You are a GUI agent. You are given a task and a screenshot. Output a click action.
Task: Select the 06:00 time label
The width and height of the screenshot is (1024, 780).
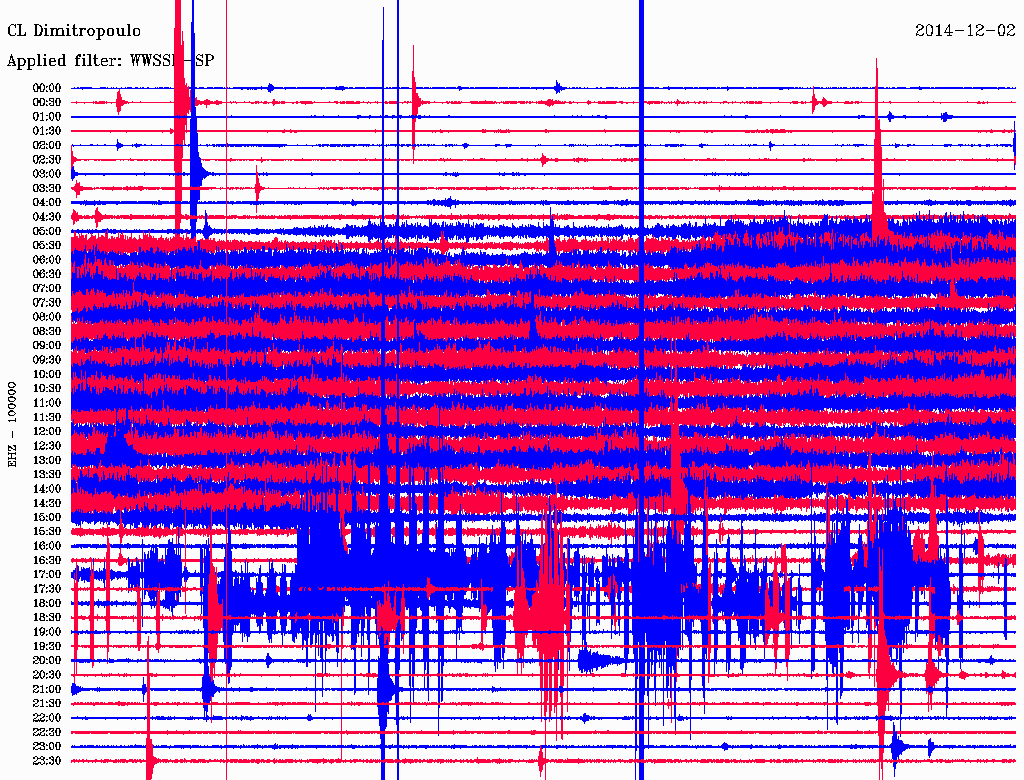point(47,259)
